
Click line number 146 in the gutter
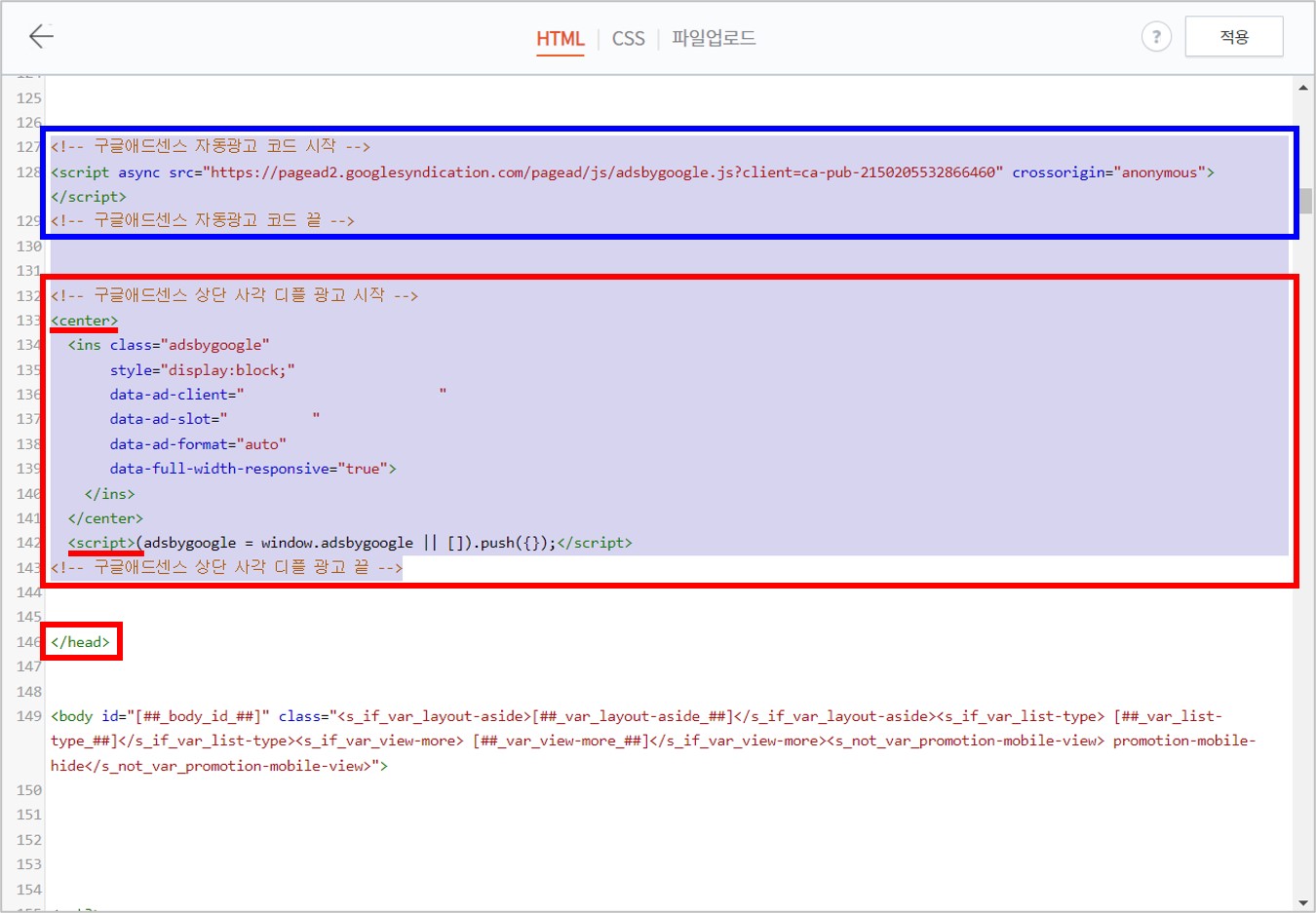click(28, 641)
